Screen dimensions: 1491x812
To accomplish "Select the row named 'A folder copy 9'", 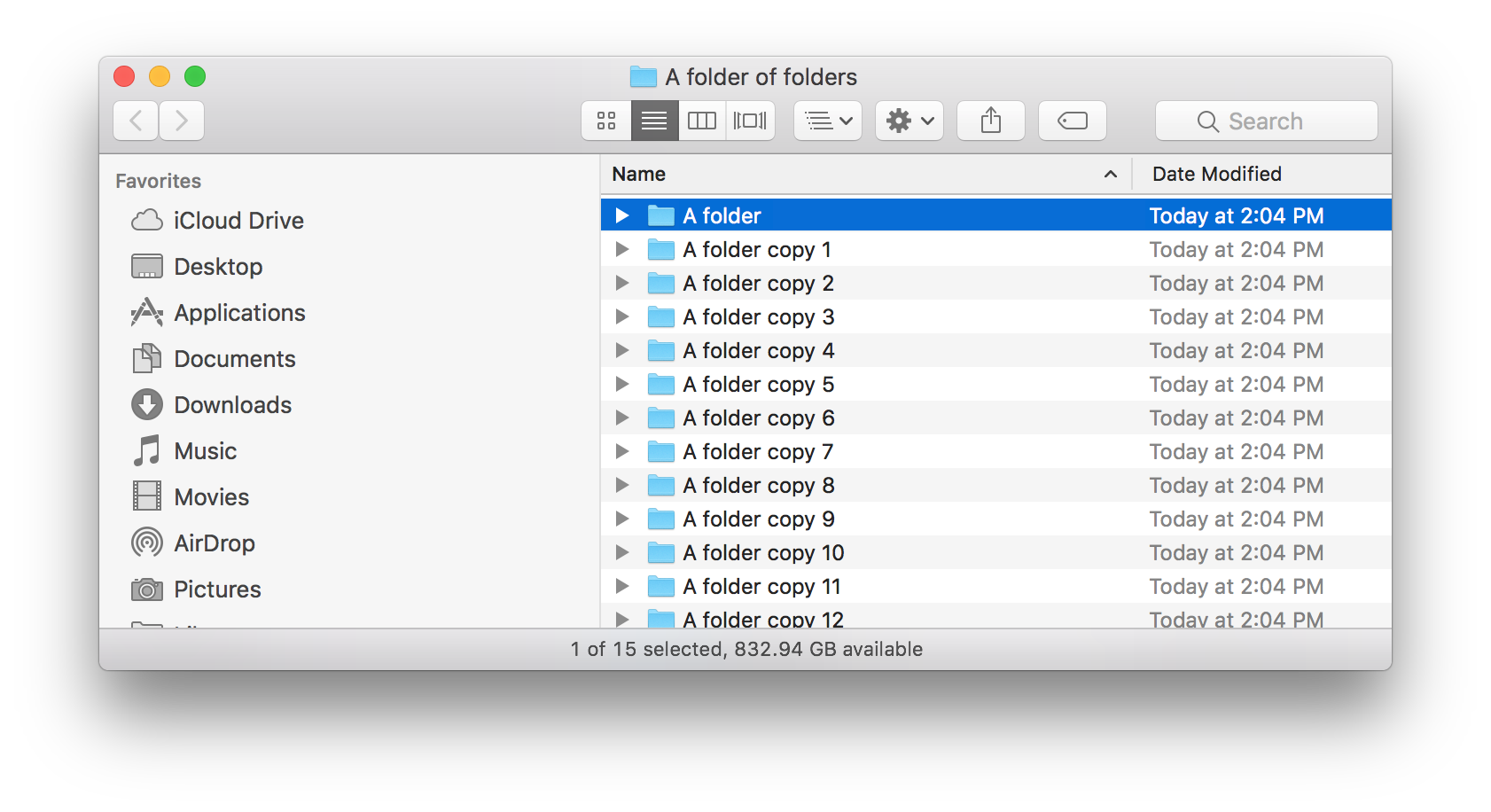I will [996, 519].
